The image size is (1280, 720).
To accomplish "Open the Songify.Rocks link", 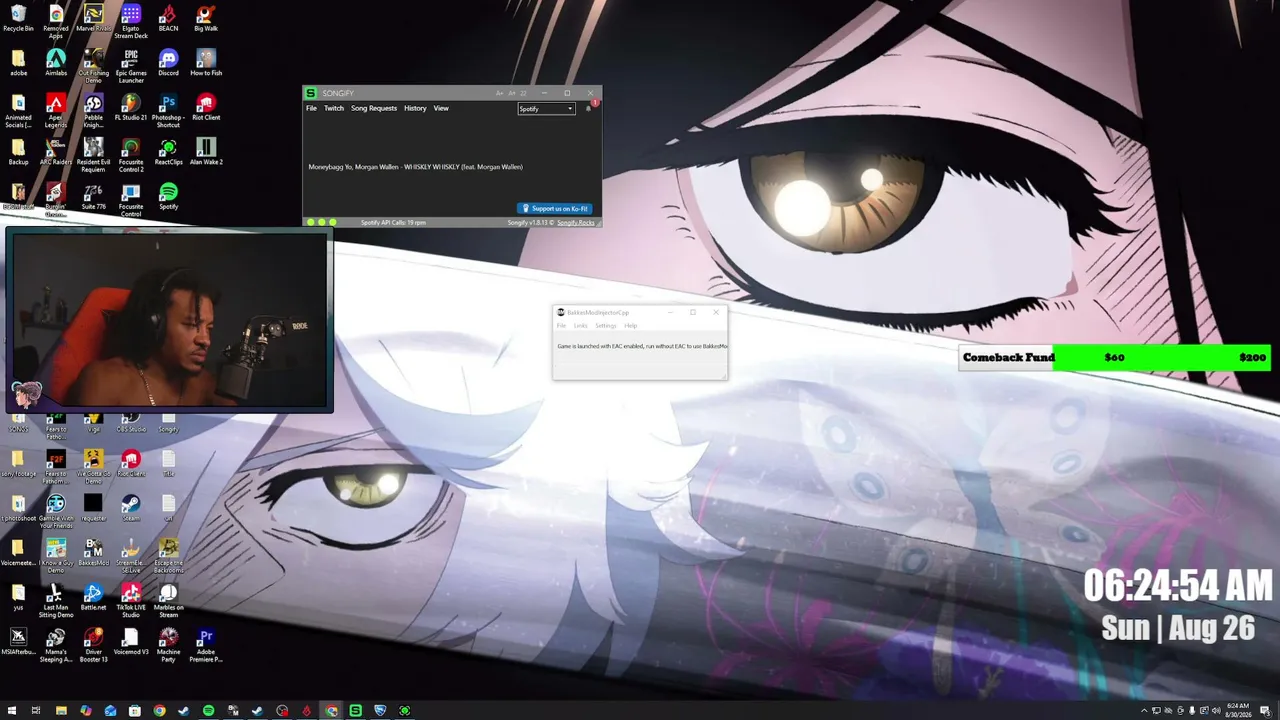I will click(x=576, y=222).
